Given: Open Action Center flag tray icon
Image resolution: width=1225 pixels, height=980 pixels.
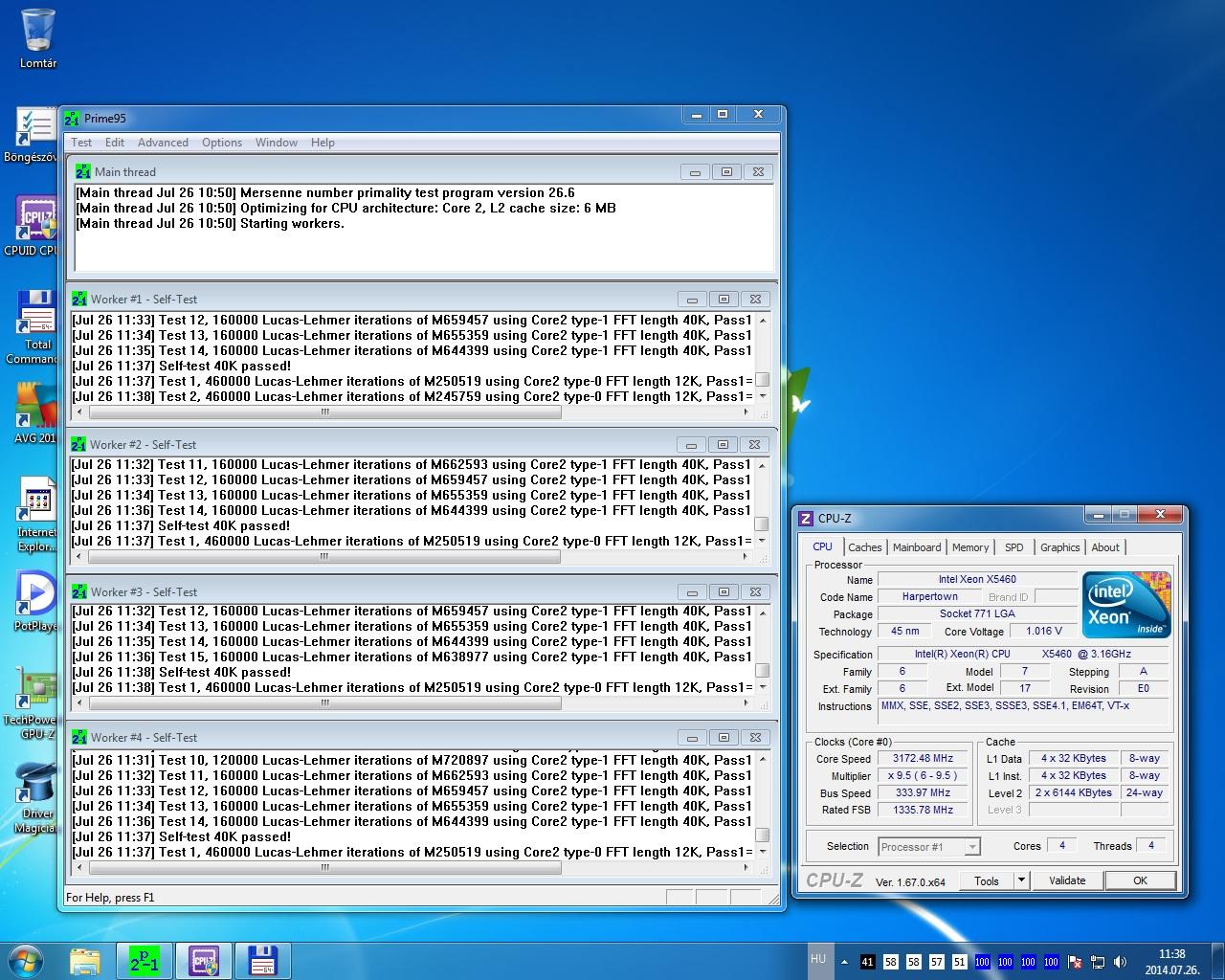Looking at the screenshot, I should pos(1075,962).
